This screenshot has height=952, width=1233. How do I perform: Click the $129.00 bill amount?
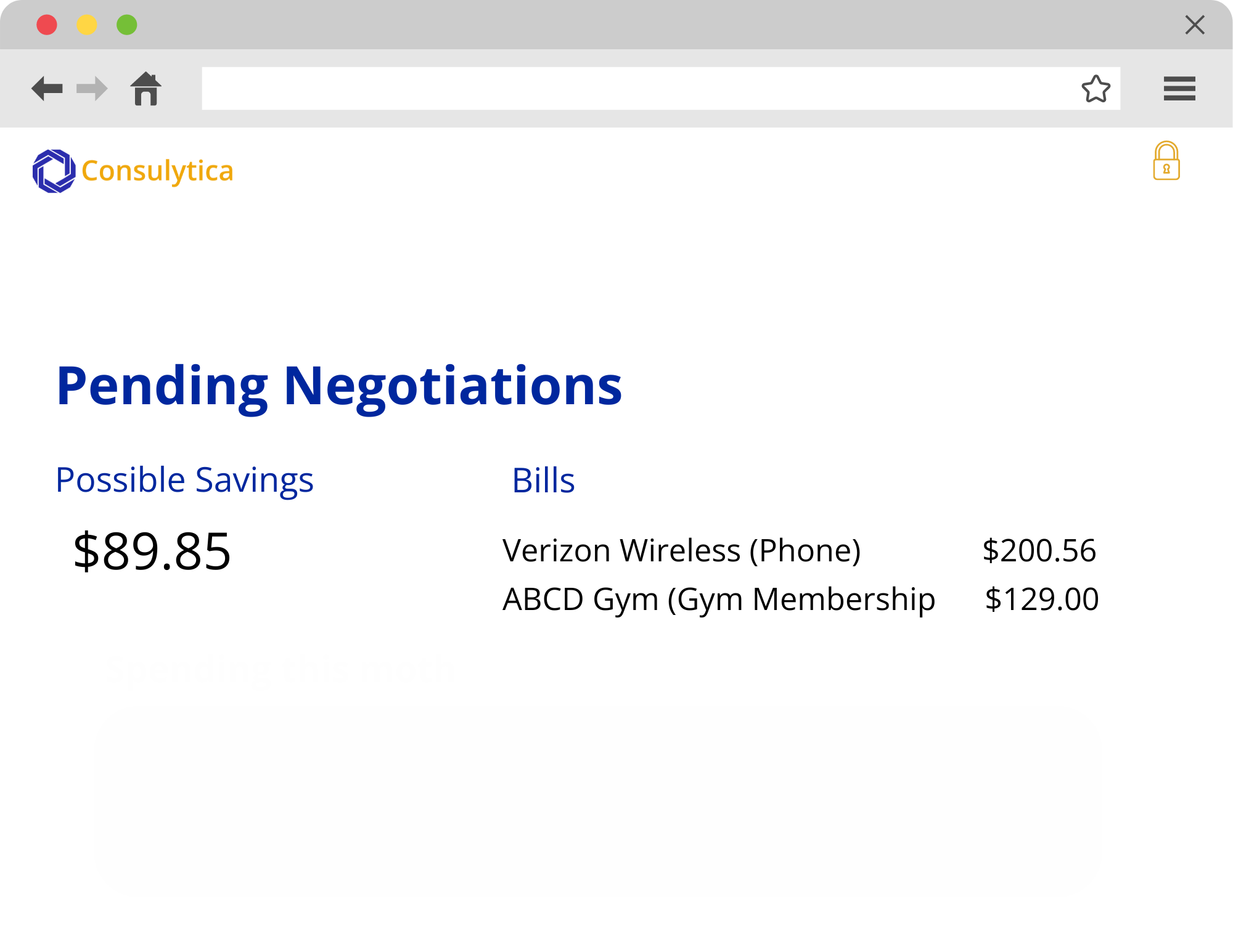click(x=1041, y=600)
